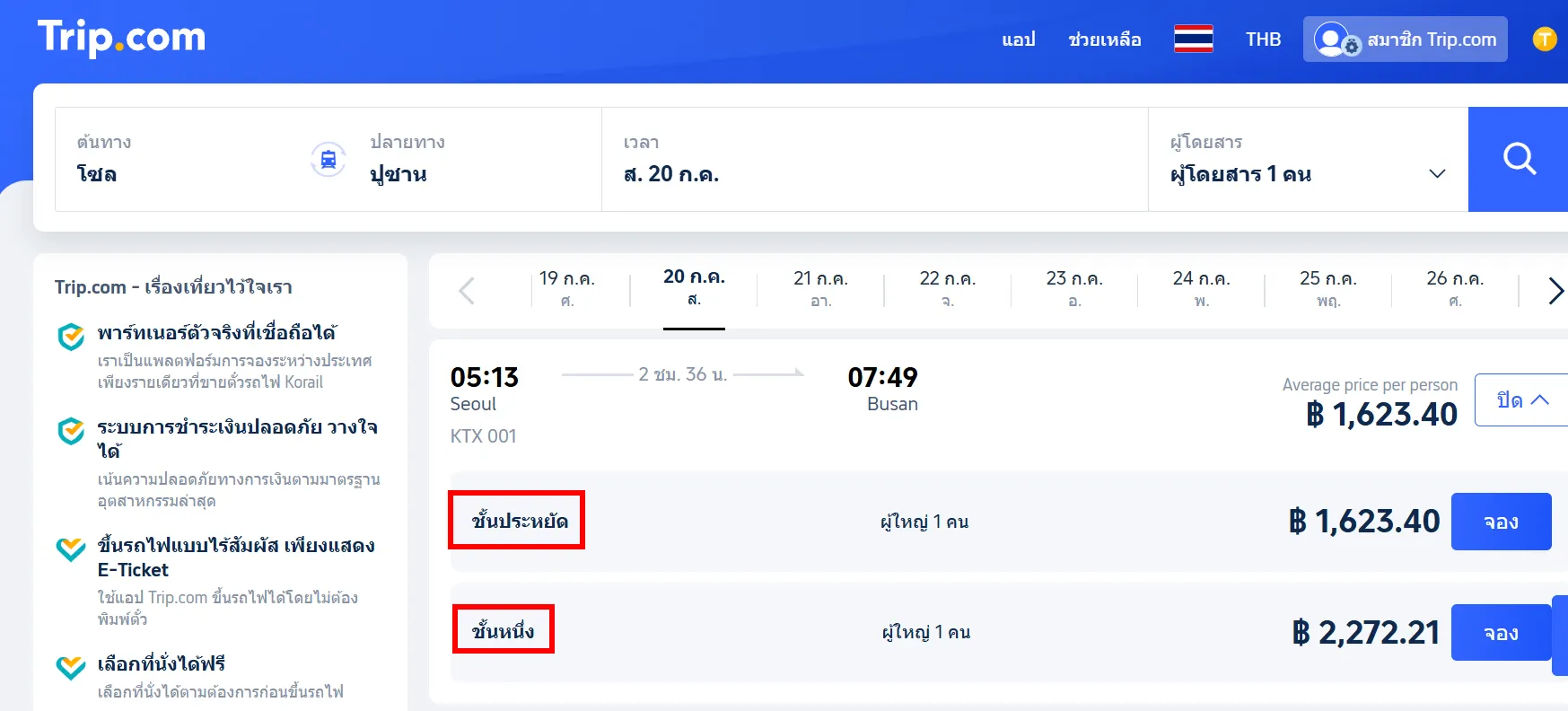Click the search magnifier button
This screenshot has width=1568, height=711.
[x=1518, y=159]
